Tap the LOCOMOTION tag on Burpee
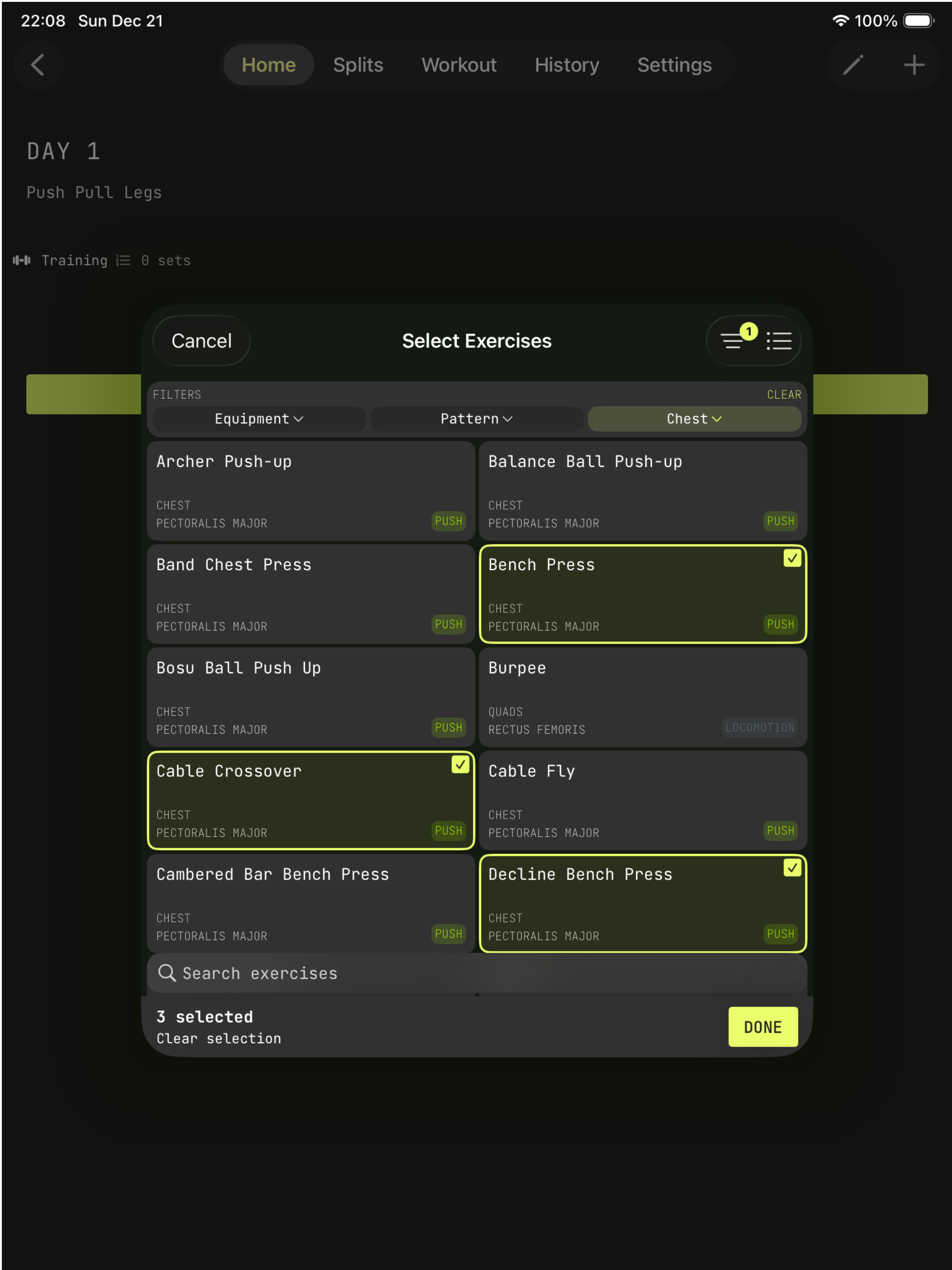 pyautogui.click(x=760, y=727)
